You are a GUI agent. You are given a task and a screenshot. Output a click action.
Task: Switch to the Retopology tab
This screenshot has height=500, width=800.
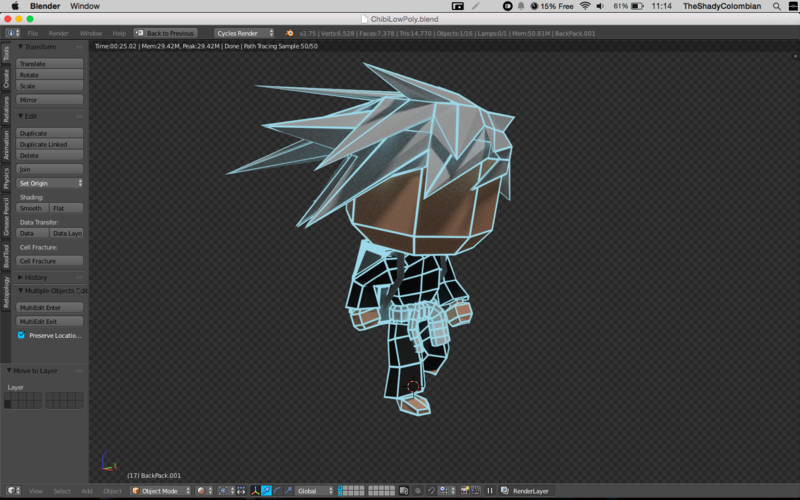pyautogui.click(x=6, y=293)
